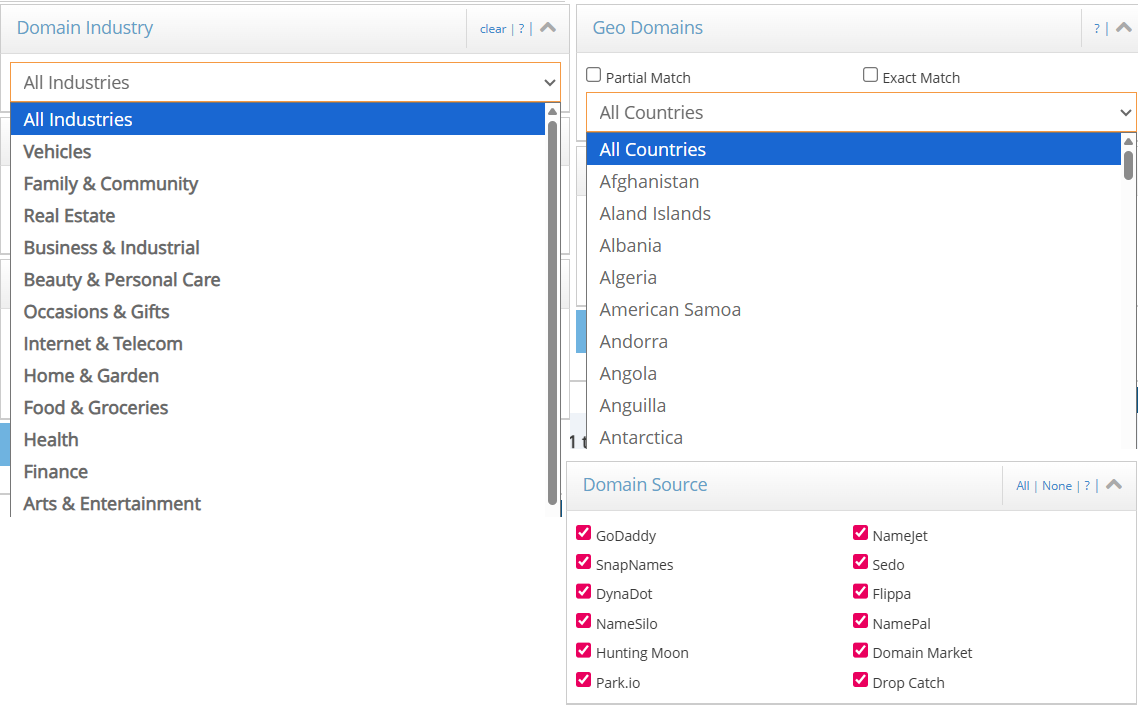Collapse the Domain Source panel
This screenshot has height=708, width=1142.
click(x=1115, y=485)
